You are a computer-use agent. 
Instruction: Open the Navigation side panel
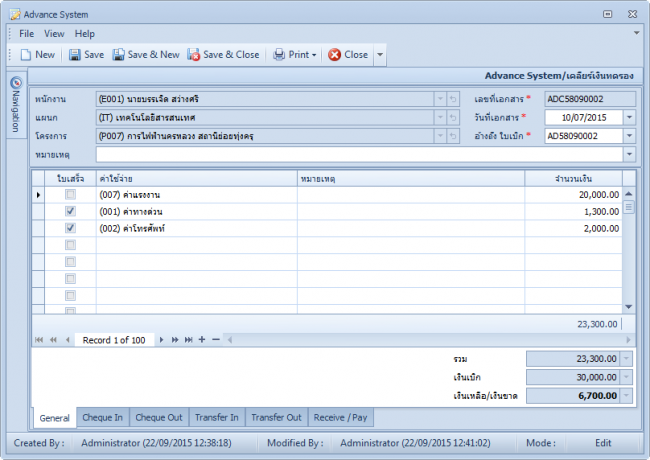[16, 105]
